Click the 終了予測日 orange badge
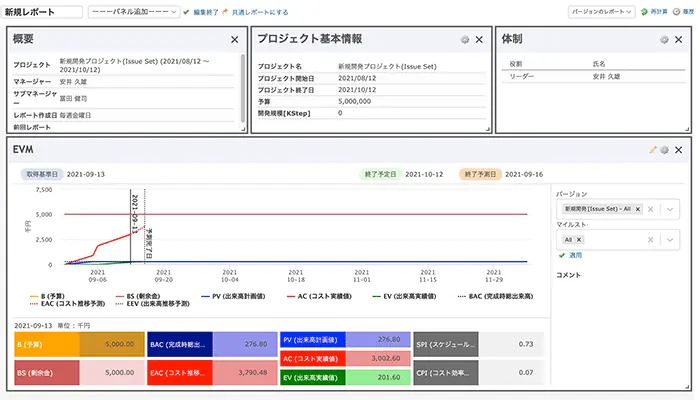The image size is (700, 400). pos(480,174)
